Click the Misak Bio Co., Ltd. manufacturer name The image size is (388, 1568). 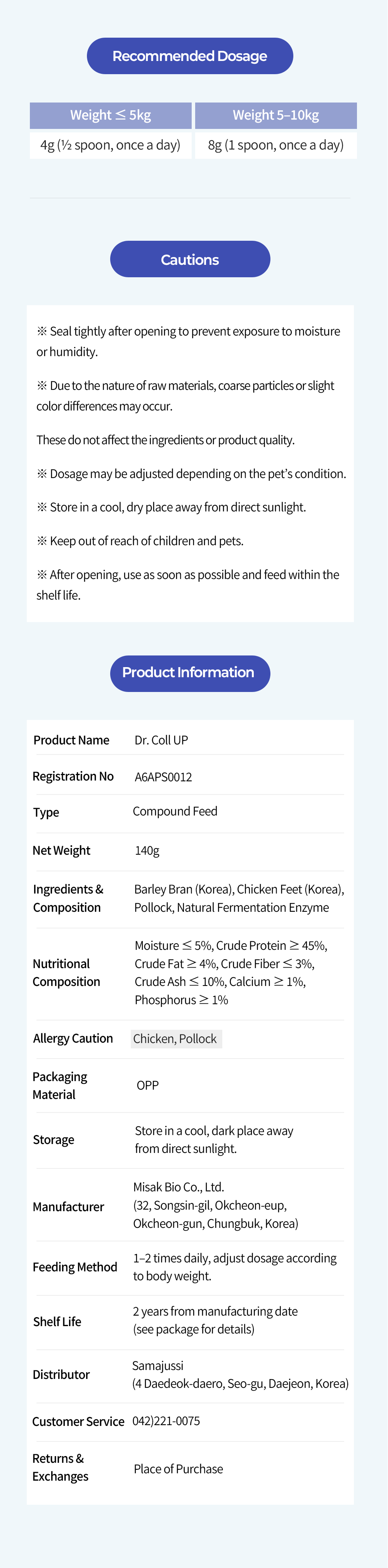tap(179, 1186)
